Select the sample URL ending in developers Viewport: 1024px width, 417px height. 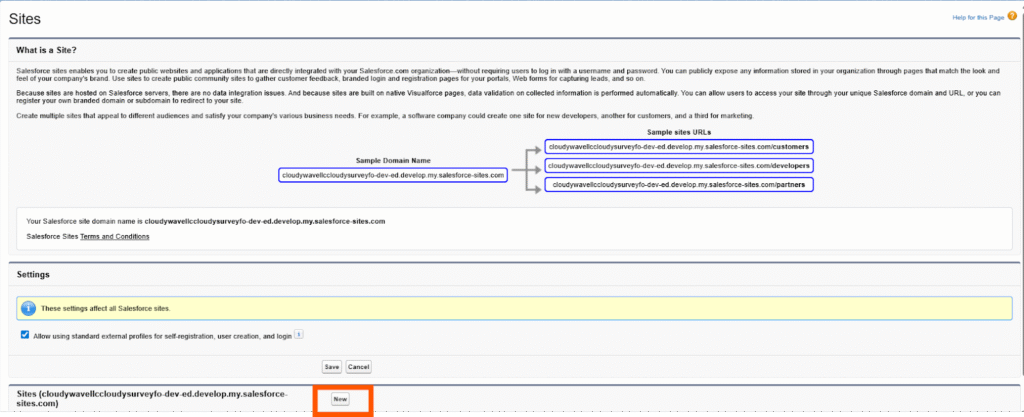tap(679, 165)
